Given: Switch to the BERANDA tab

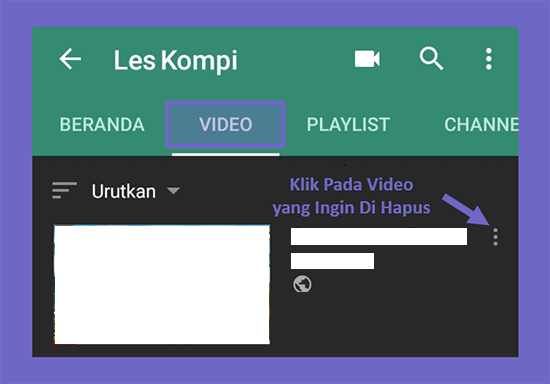Looking at the screenshot, I should [x=102, y=124].
